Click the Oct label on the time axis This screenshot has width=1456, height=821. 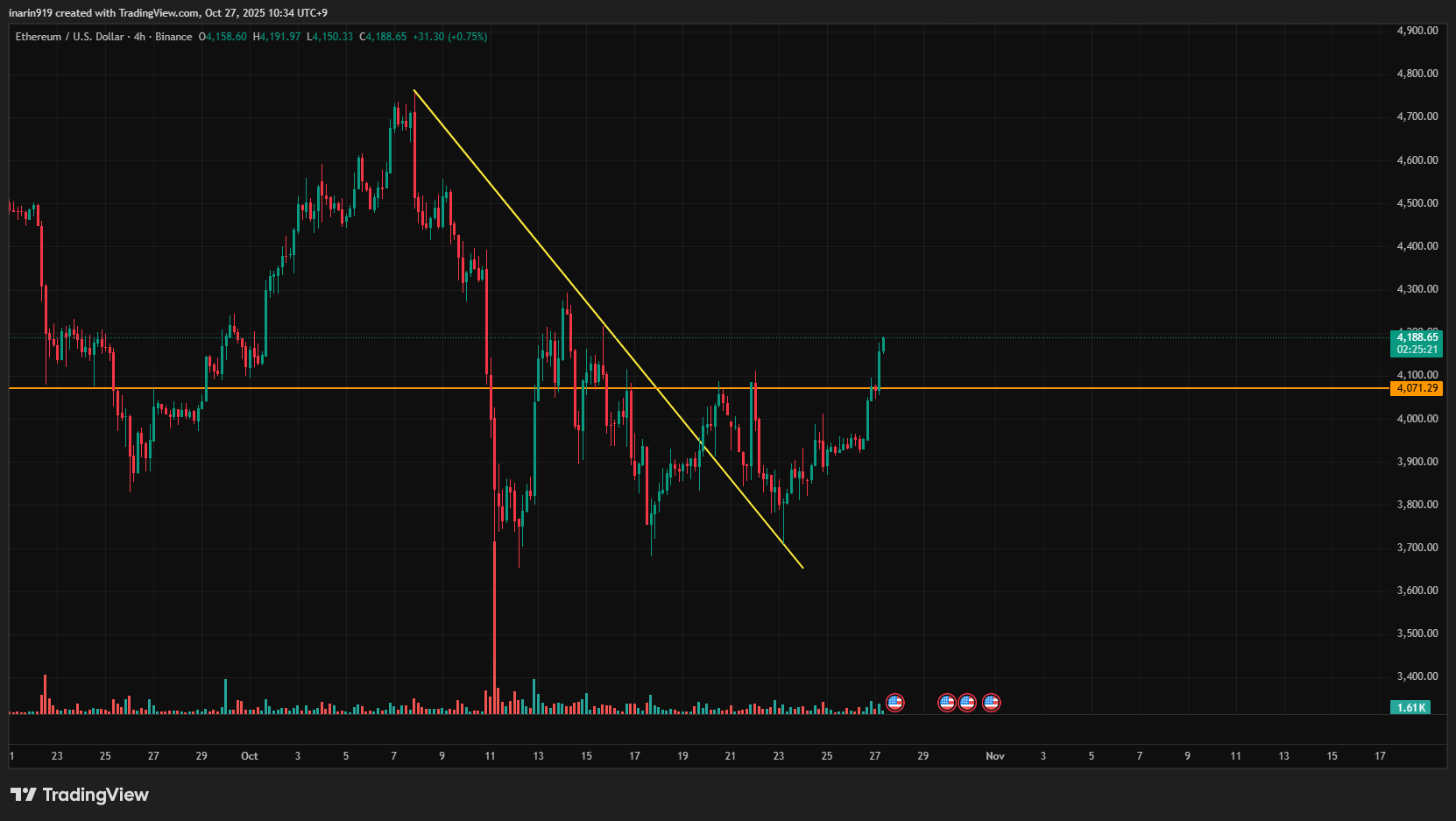click(x=250, y=756)
